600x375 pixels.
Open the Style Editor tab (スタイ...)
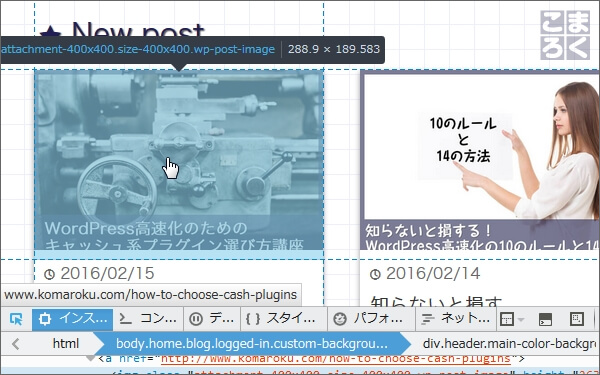click(284, 319)
